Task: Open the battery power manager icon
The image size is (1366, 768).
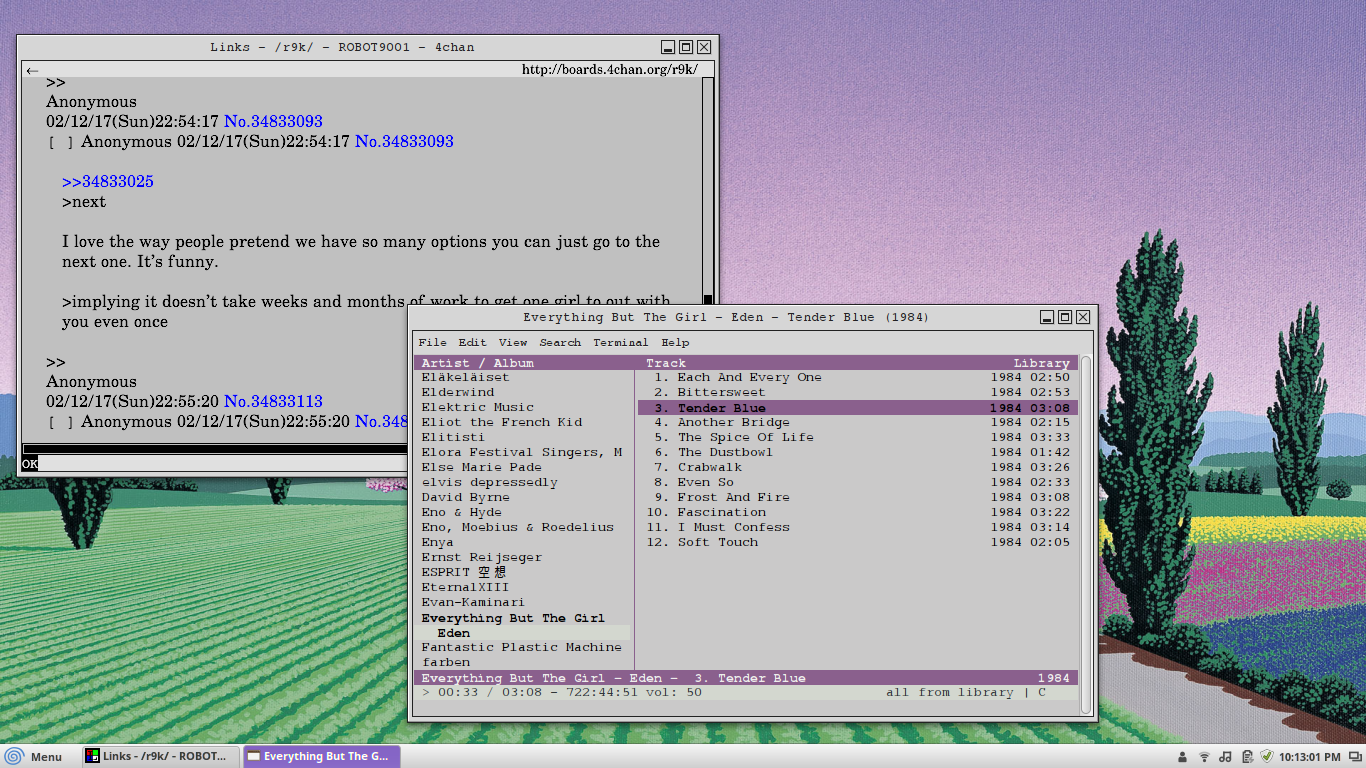Action: click(x=1246, y=757)
